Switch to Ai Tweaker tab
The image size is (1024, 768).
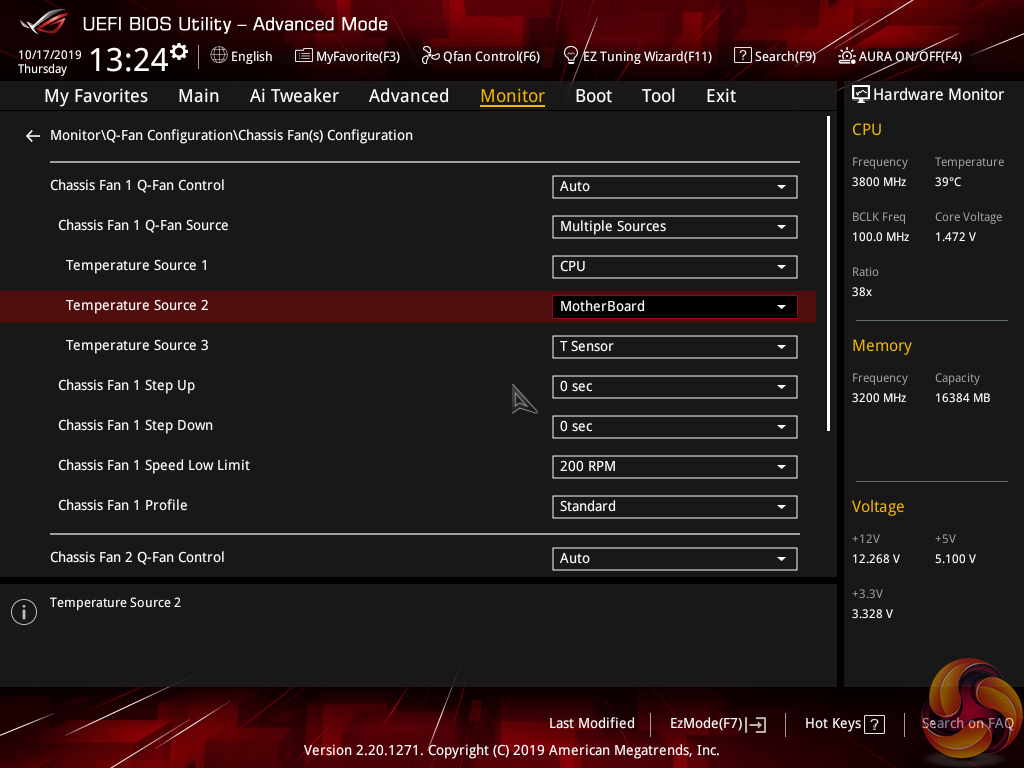tap(294, 96)
